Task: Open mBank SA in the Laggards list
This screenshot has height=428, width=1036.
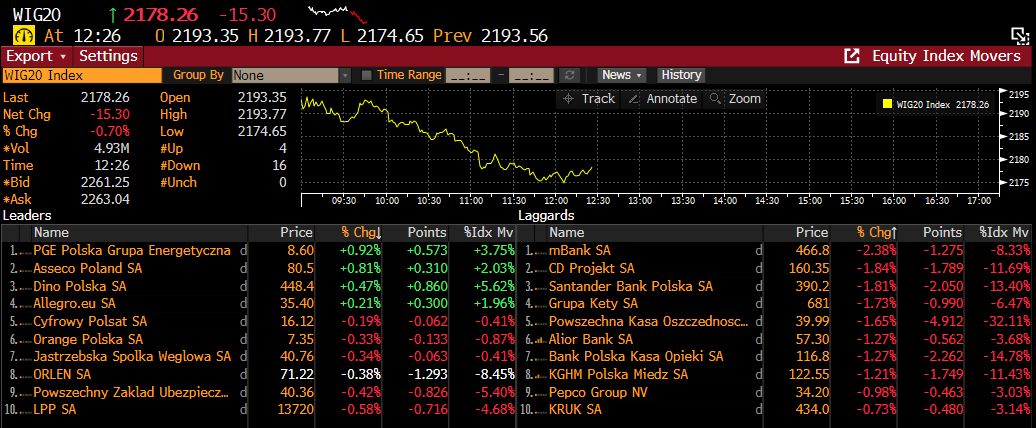Action: [x=580, y=250]
